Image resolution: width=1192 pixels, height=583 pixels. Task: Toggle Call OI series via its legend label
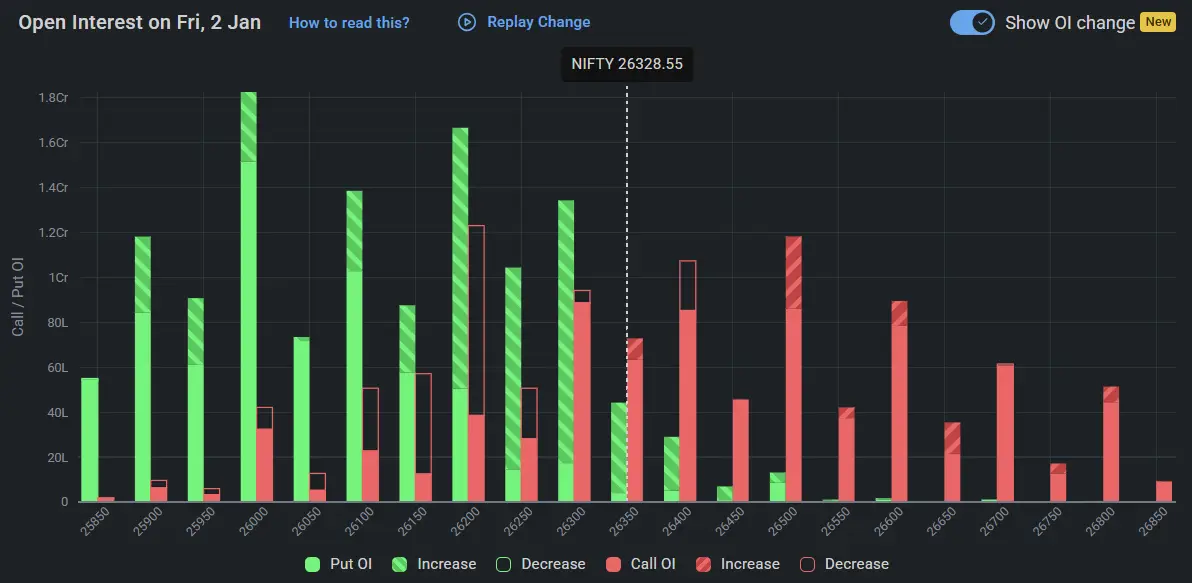(x=656, y=563)
